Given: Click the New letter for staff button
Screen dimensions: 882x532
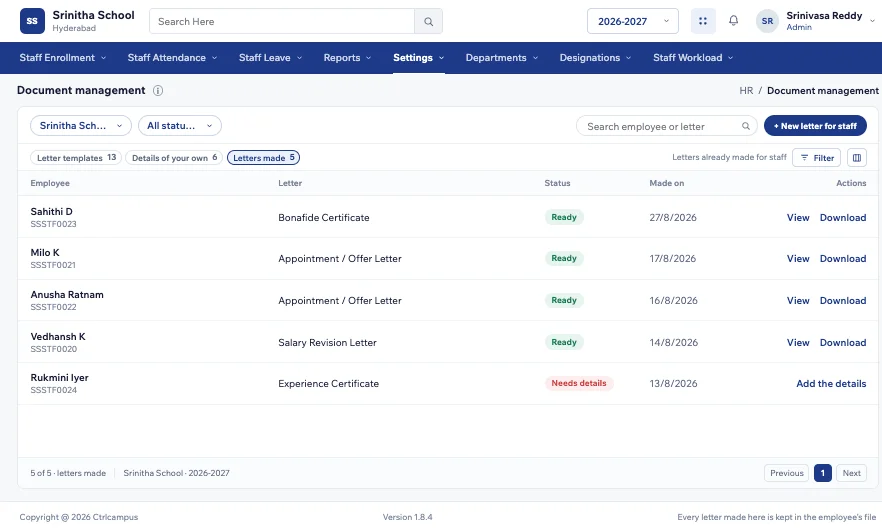Looking at the screenshot, I should 815,126.
